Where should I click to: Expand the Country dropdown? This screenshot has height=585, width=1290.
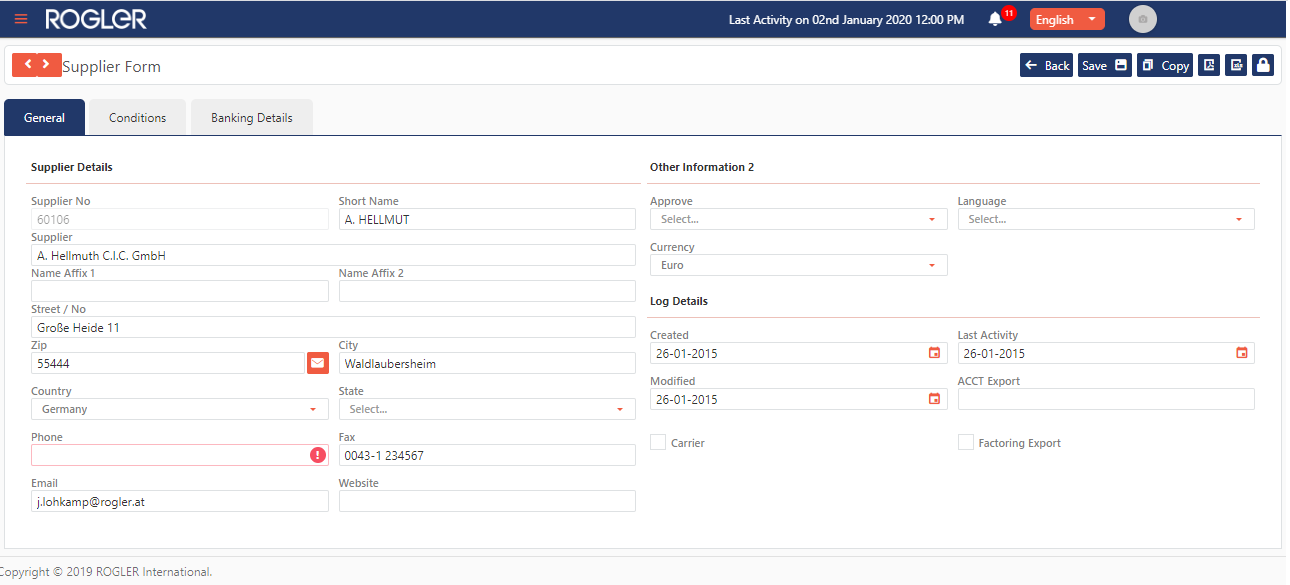180,409
